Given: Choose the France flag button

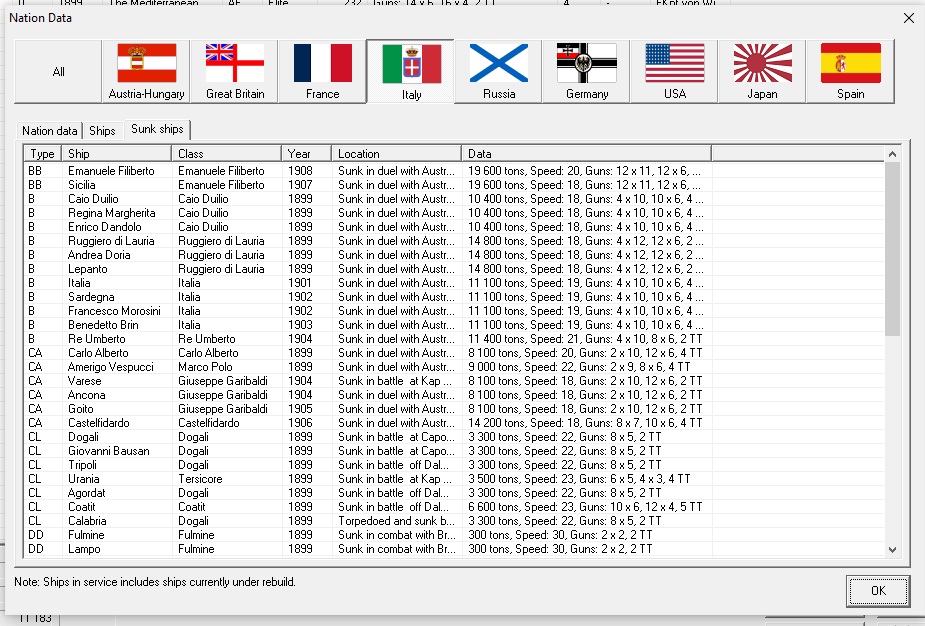Looking at the screenshot, I should [322, 71].
